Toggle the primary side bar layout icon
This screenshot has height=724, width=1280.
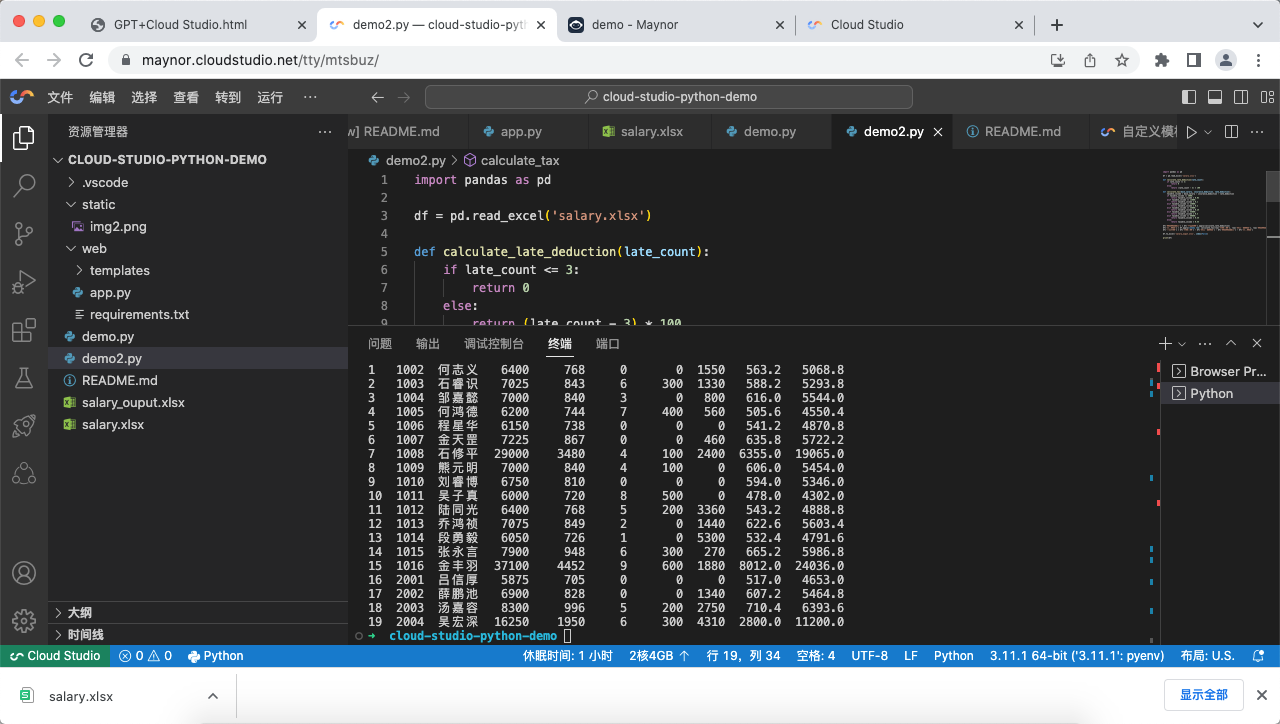(1189, 97)
